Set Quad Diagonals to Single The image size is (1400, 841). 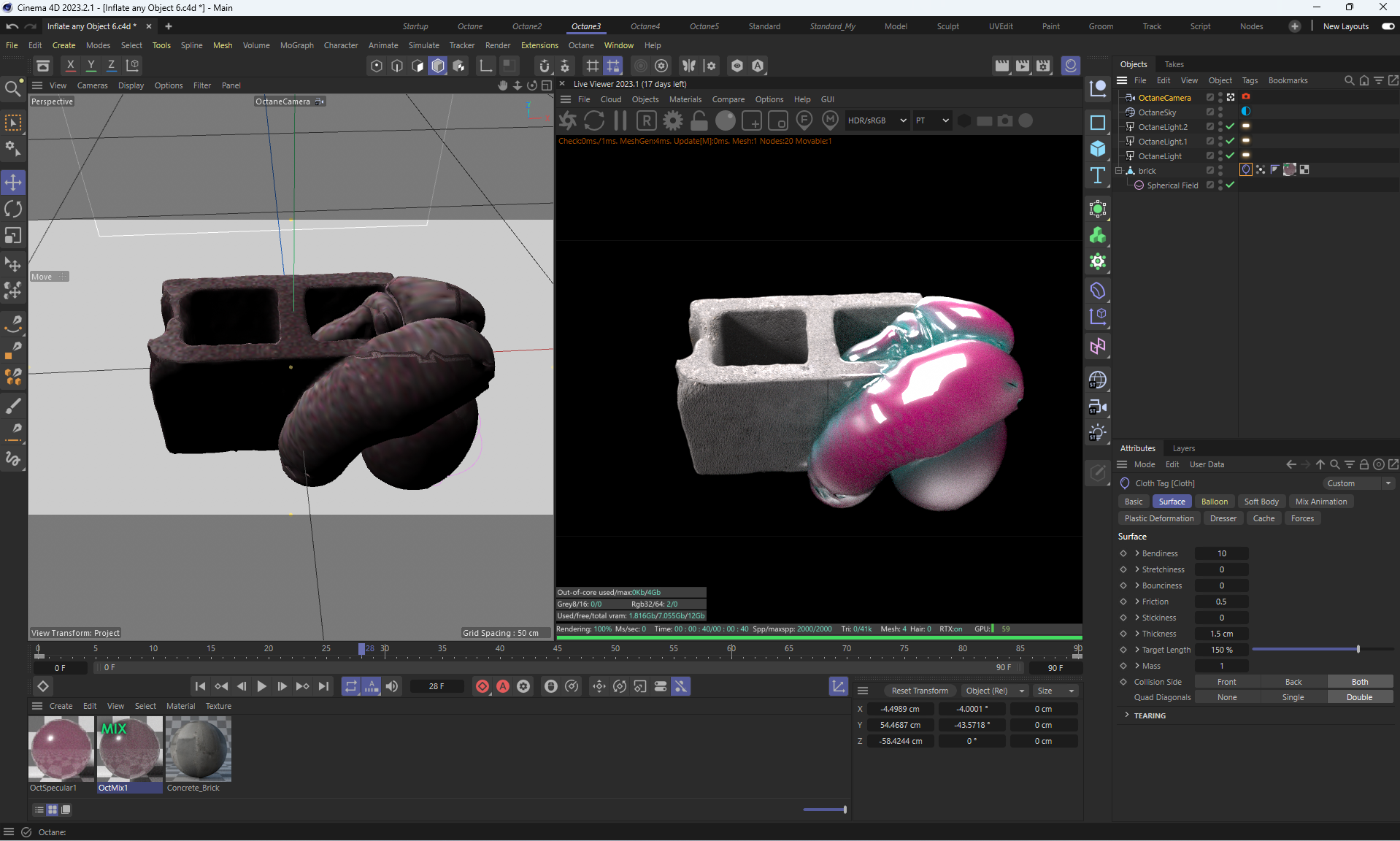click(1293, 697)
